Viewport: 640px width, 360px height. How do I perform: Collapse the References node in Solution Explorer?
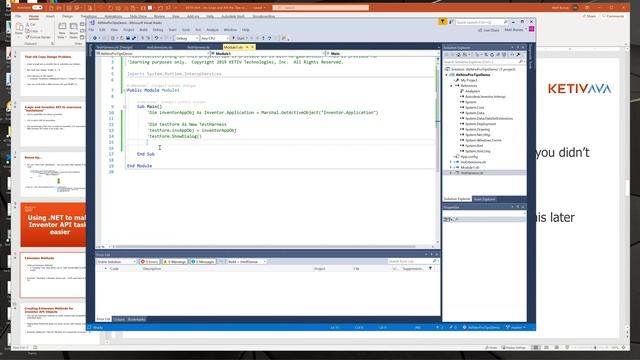[452, 86]
